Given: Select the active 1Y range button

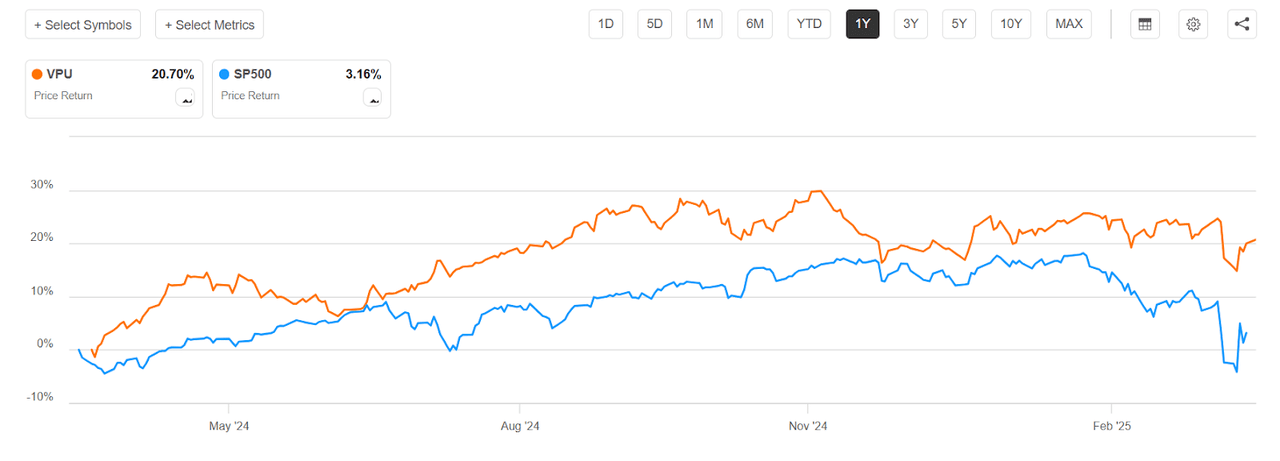Looking at the screenshot, I should click(862, 24).
